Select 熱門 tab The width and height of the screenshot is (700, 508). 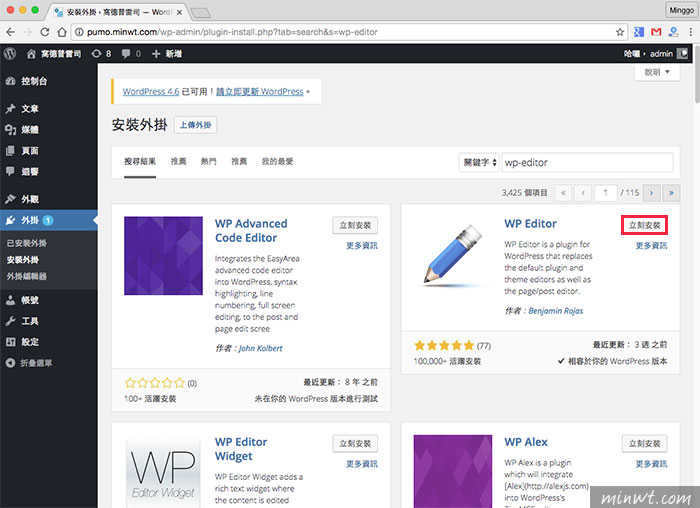coord(208,162)
